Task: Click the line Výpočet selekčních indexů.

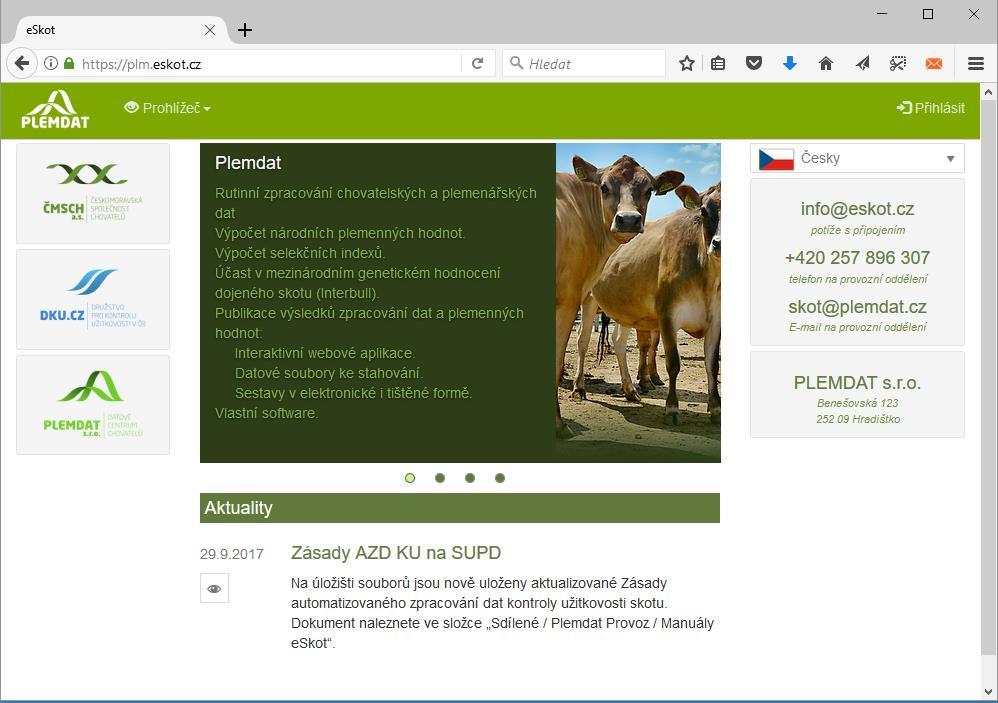Action: (x=300, y=253)
